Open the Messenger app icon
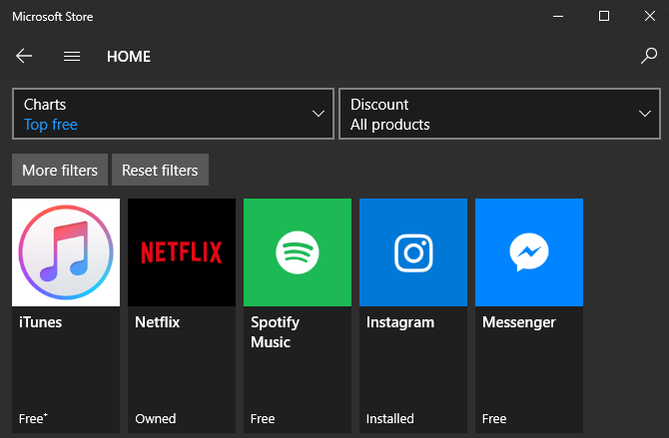Screen dimensions: 669x438 tap(528, 252)
